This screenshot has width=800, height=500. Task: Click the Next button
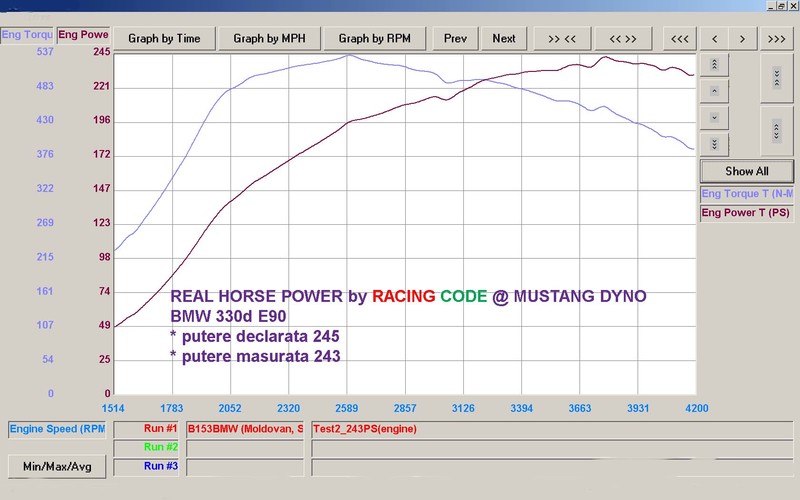(504, 39)
